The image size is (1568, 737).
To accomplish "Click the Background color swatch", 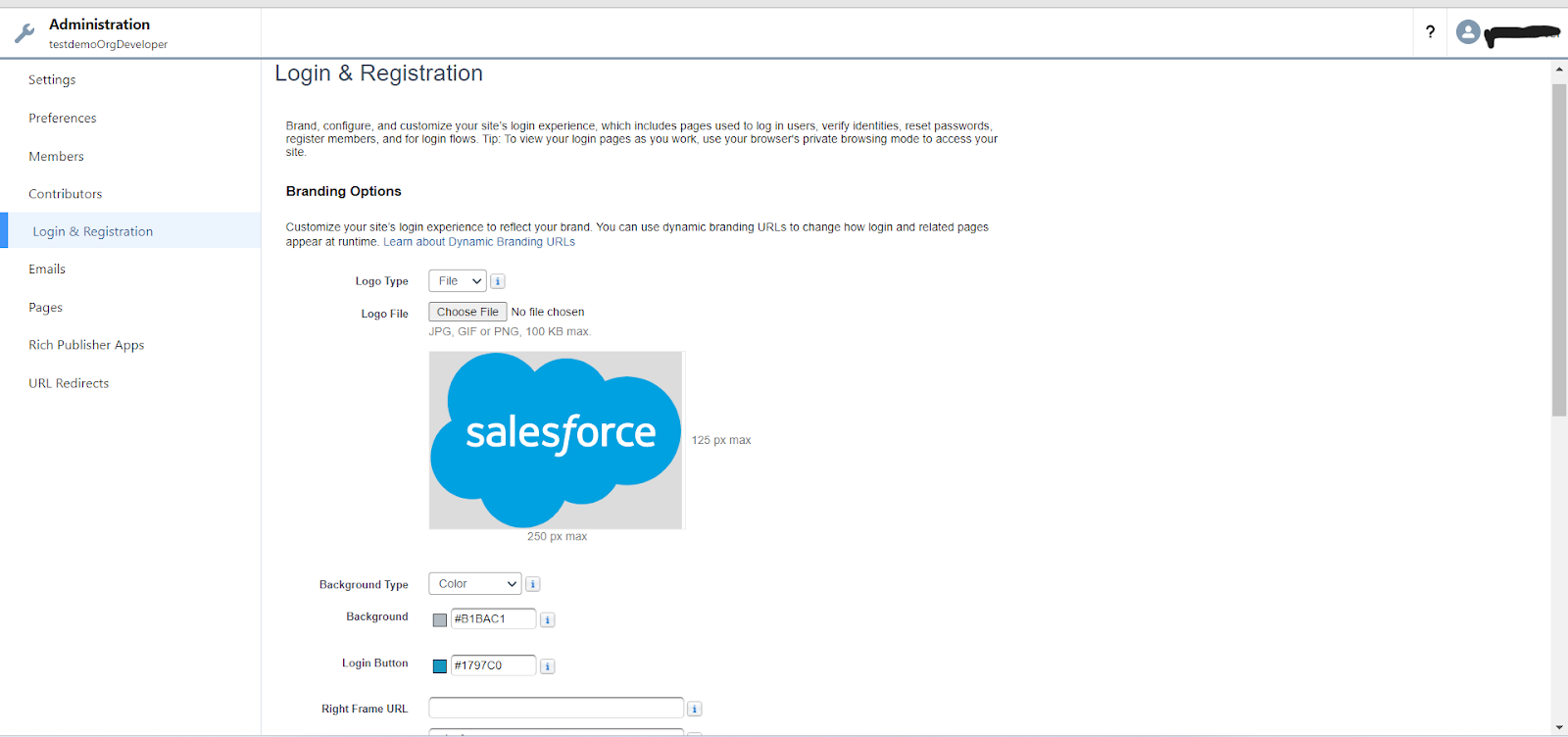I will point(440,619).
